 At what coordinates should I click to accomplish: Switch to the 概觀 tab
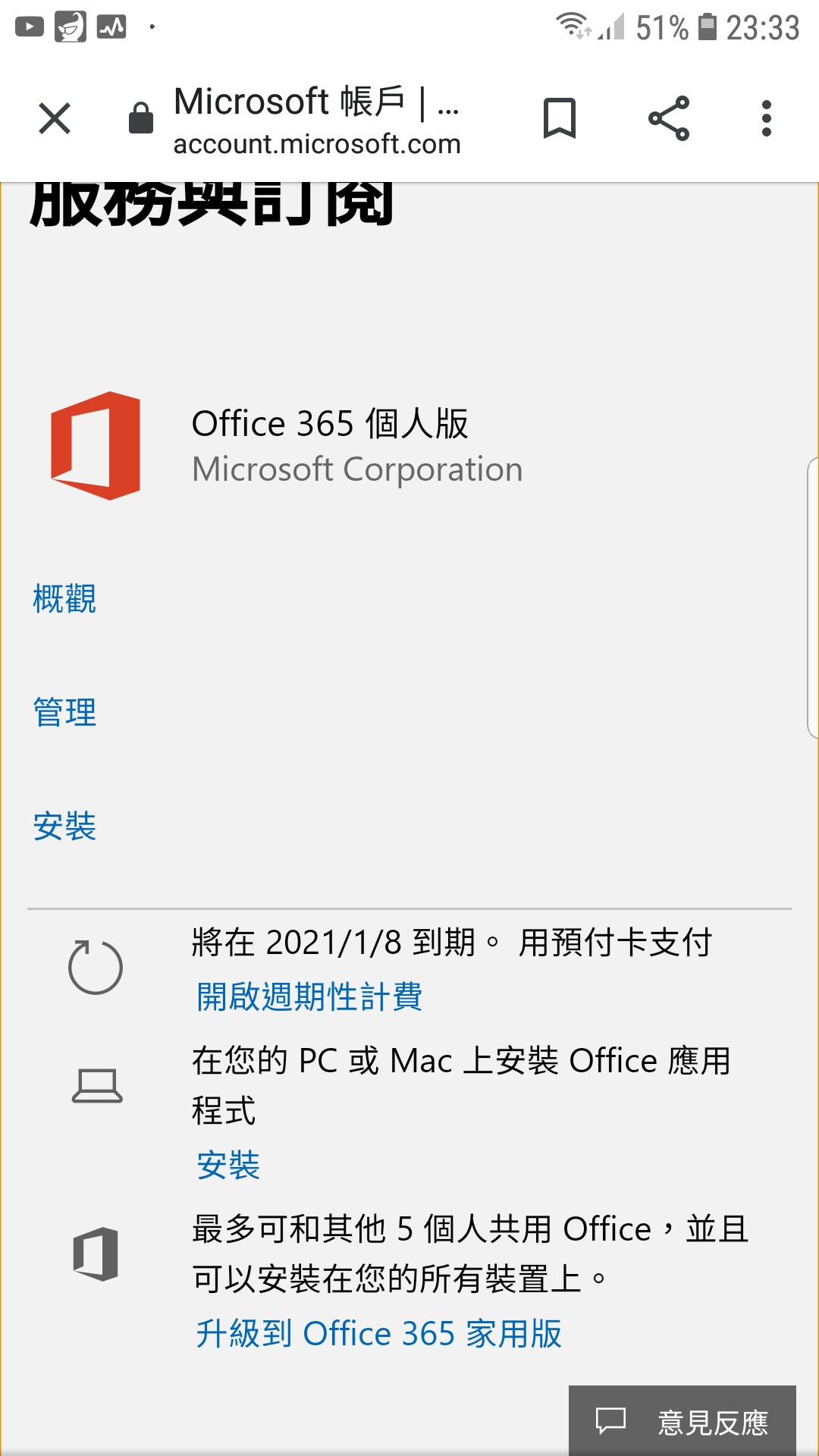(64, 599)
